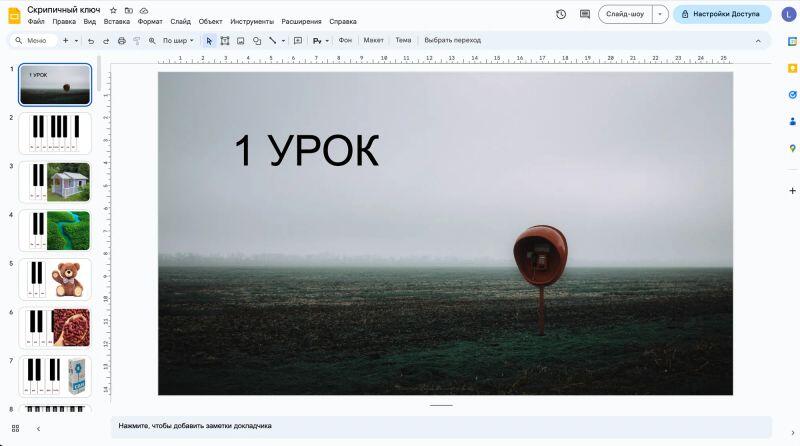Open the Вставка menu
800x446 pixels.
116,21
